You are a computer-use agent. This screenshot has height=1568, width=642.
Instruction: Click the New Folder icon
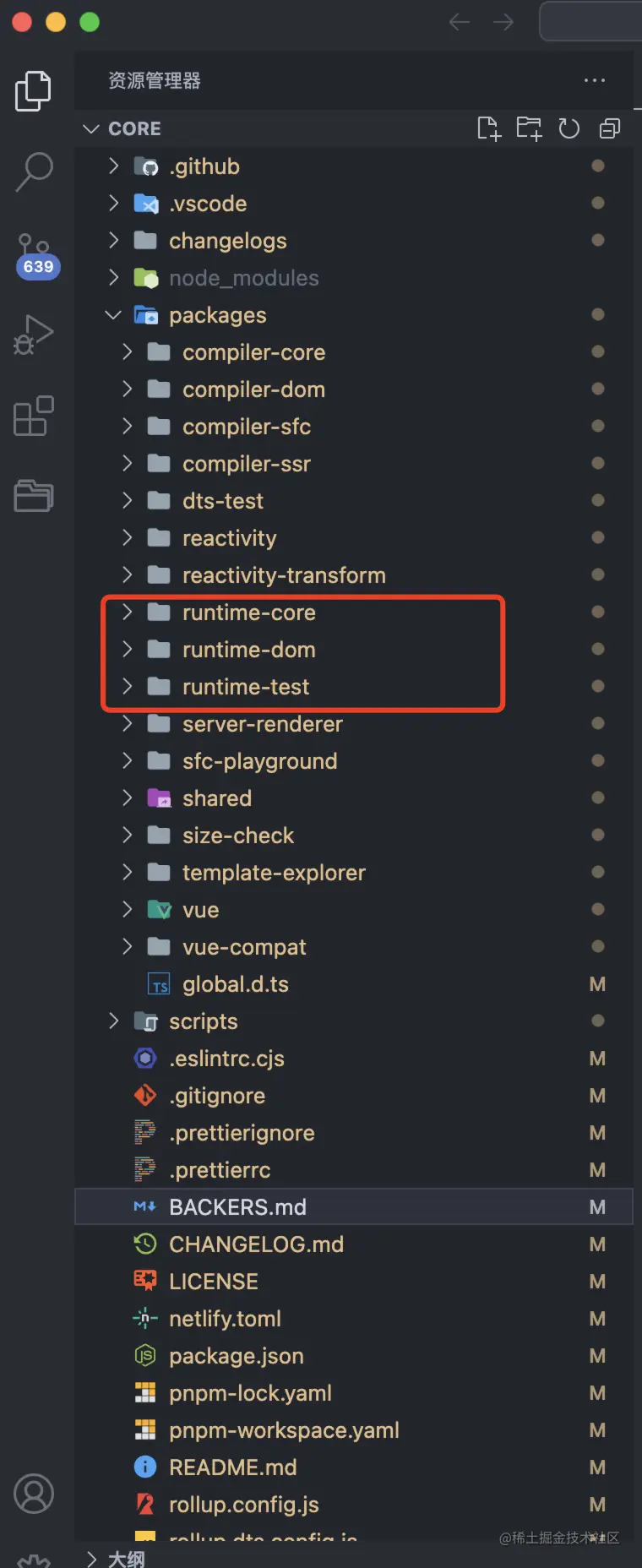coord(530,128)
